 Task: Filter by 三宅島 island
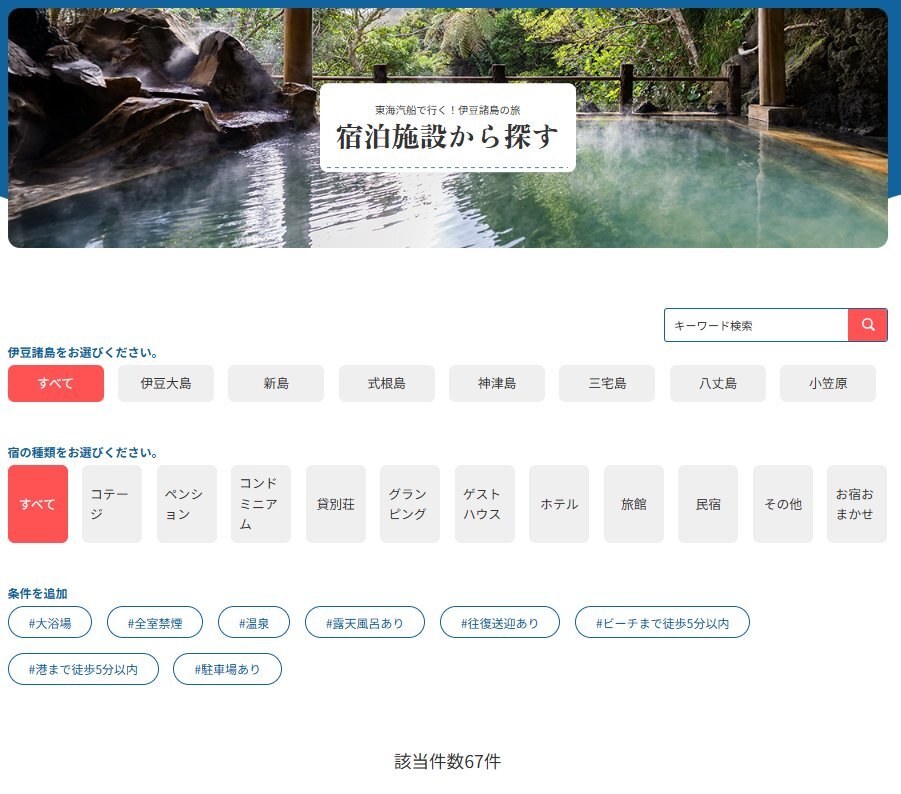(x=607, y=383)
